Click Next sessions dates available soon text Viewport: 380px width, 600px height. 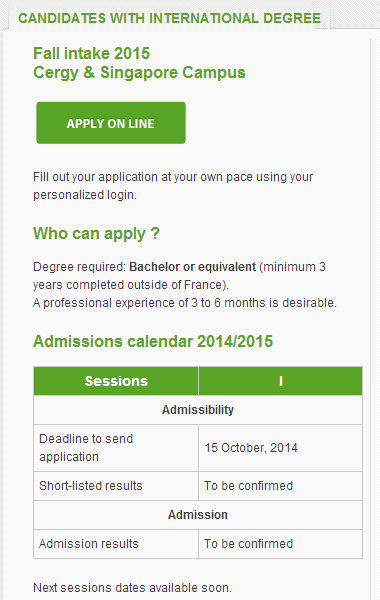pos(132,587)
